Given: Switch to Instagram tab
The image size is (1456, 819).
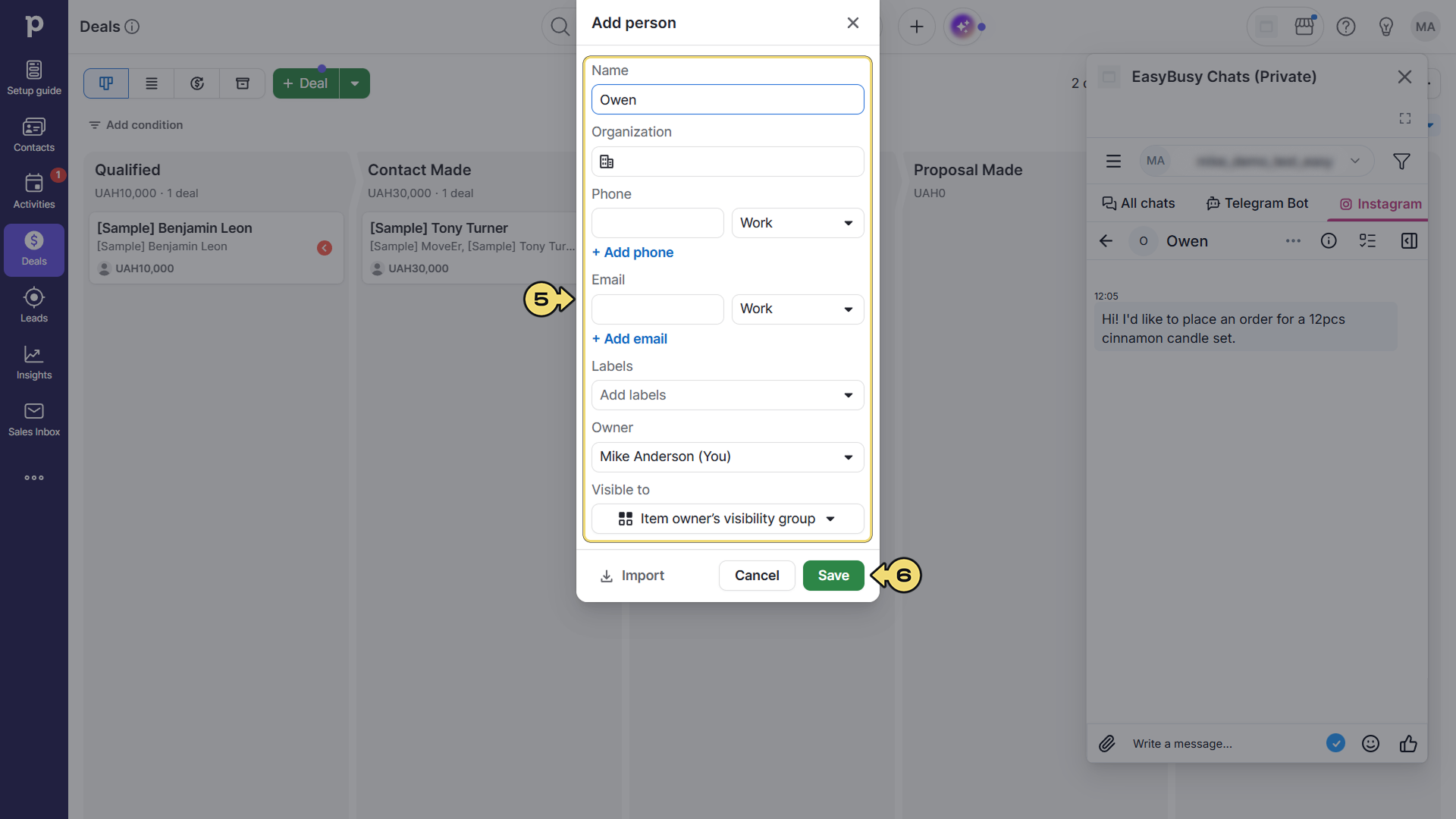Looking at the screenshot, I should click(x=1380, y=204).
